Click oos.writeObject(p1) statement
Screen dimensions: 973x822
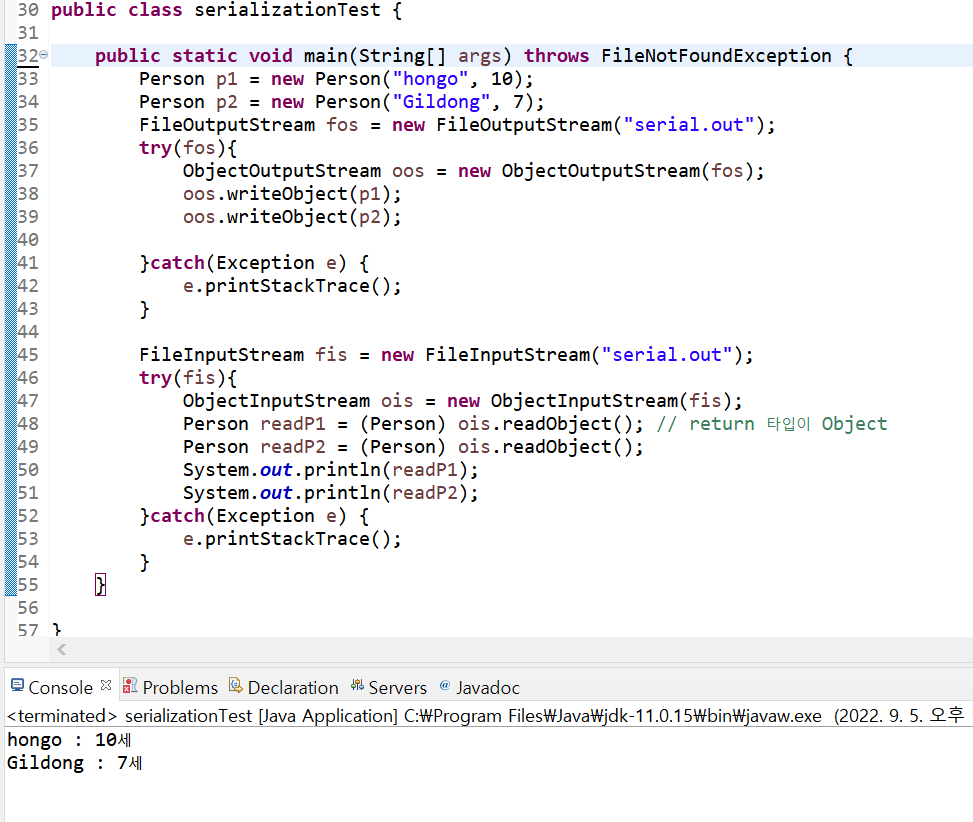(x=292, y=194)
